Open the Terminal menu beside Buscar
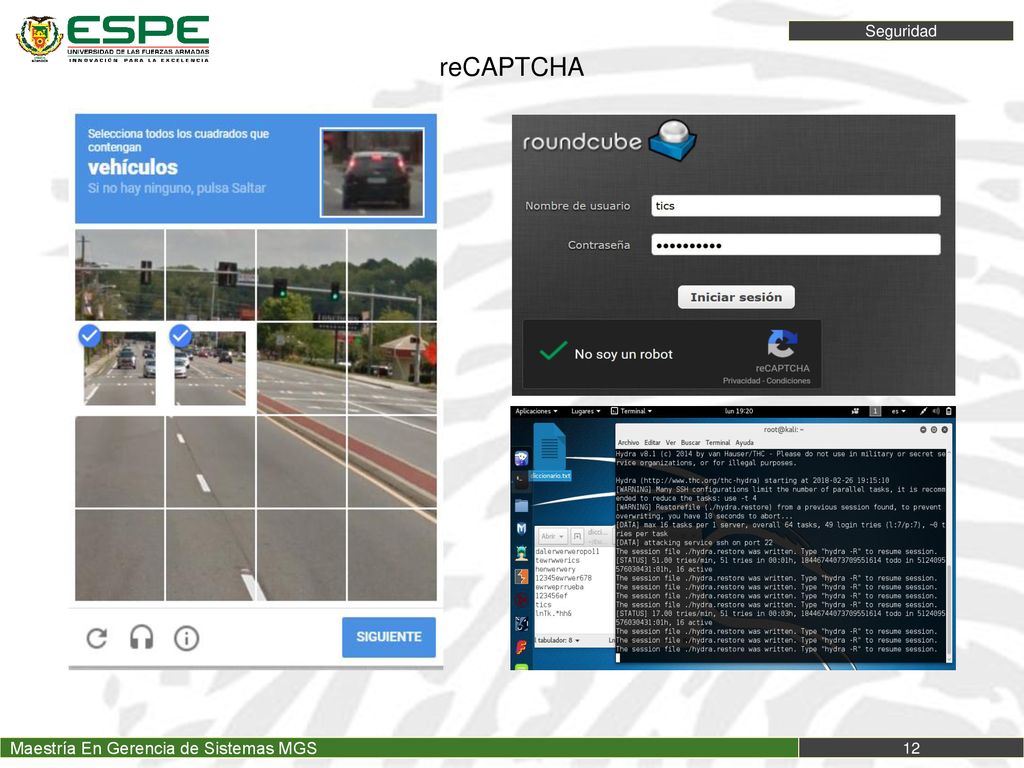Viewport: 1024px width, 768px height. click(718, 442)
